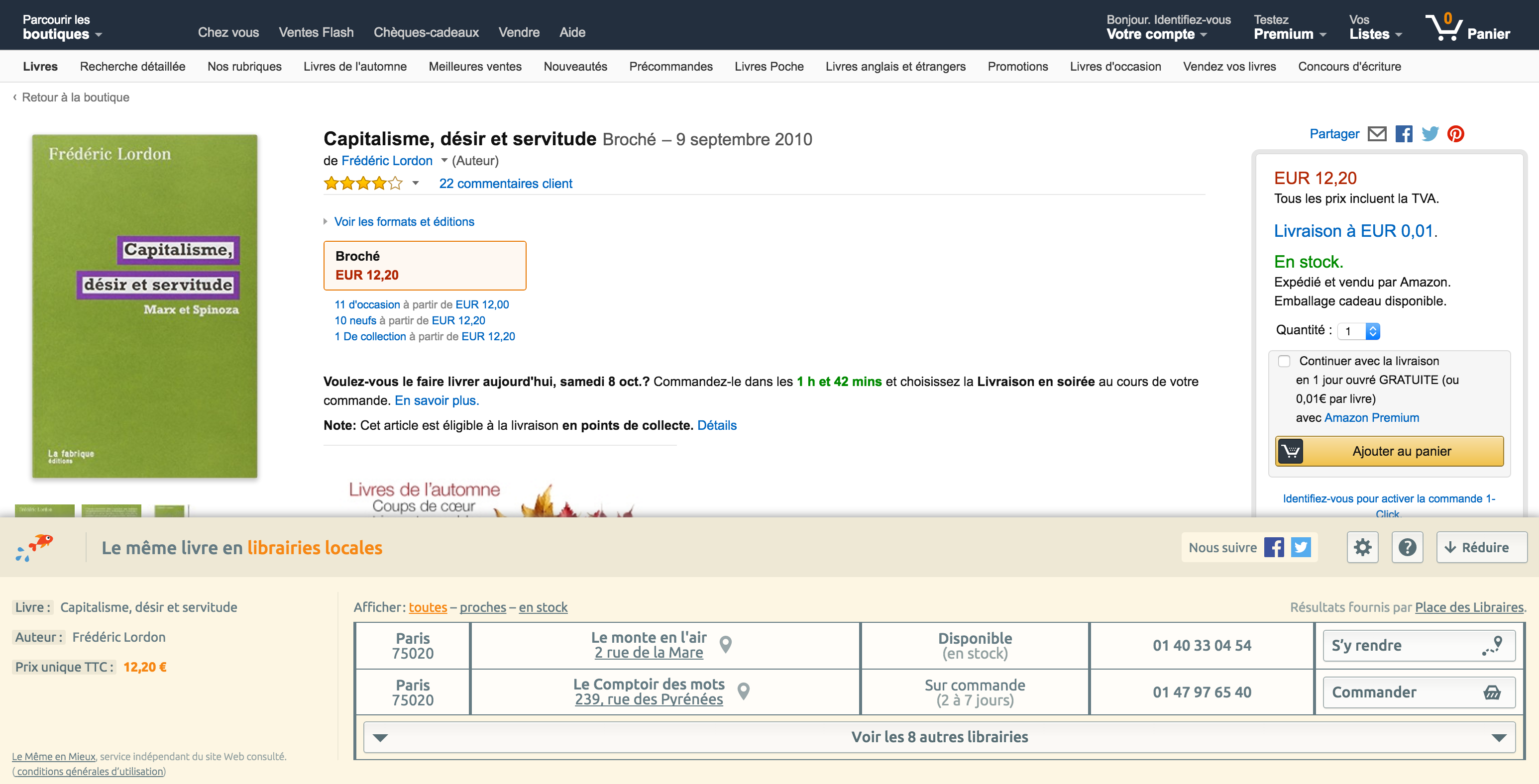Viewport: 1539px width, 784px height.
Task: Open Meilleures ventes in the books bar
Action: 475,66
